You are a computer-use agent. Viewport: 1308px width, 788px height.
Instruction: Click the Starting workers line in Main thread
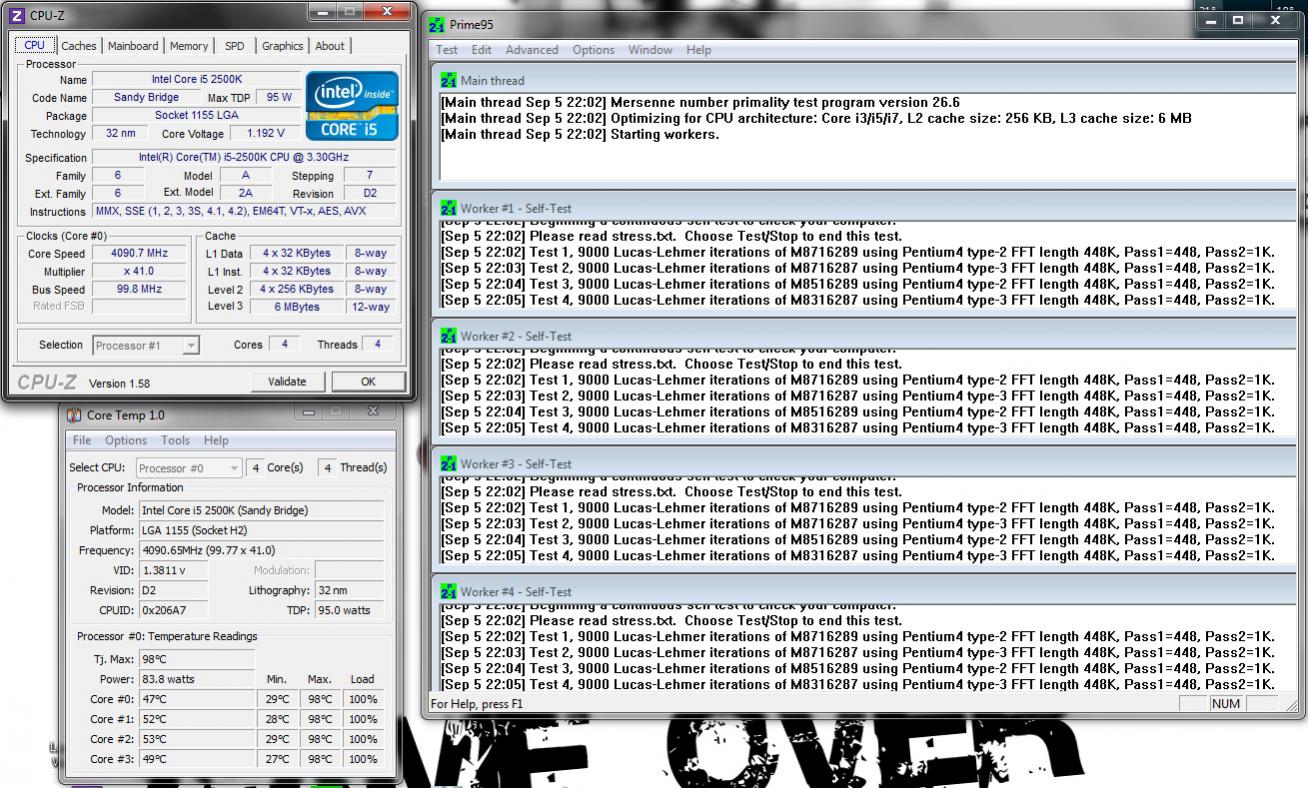point(580,134)
